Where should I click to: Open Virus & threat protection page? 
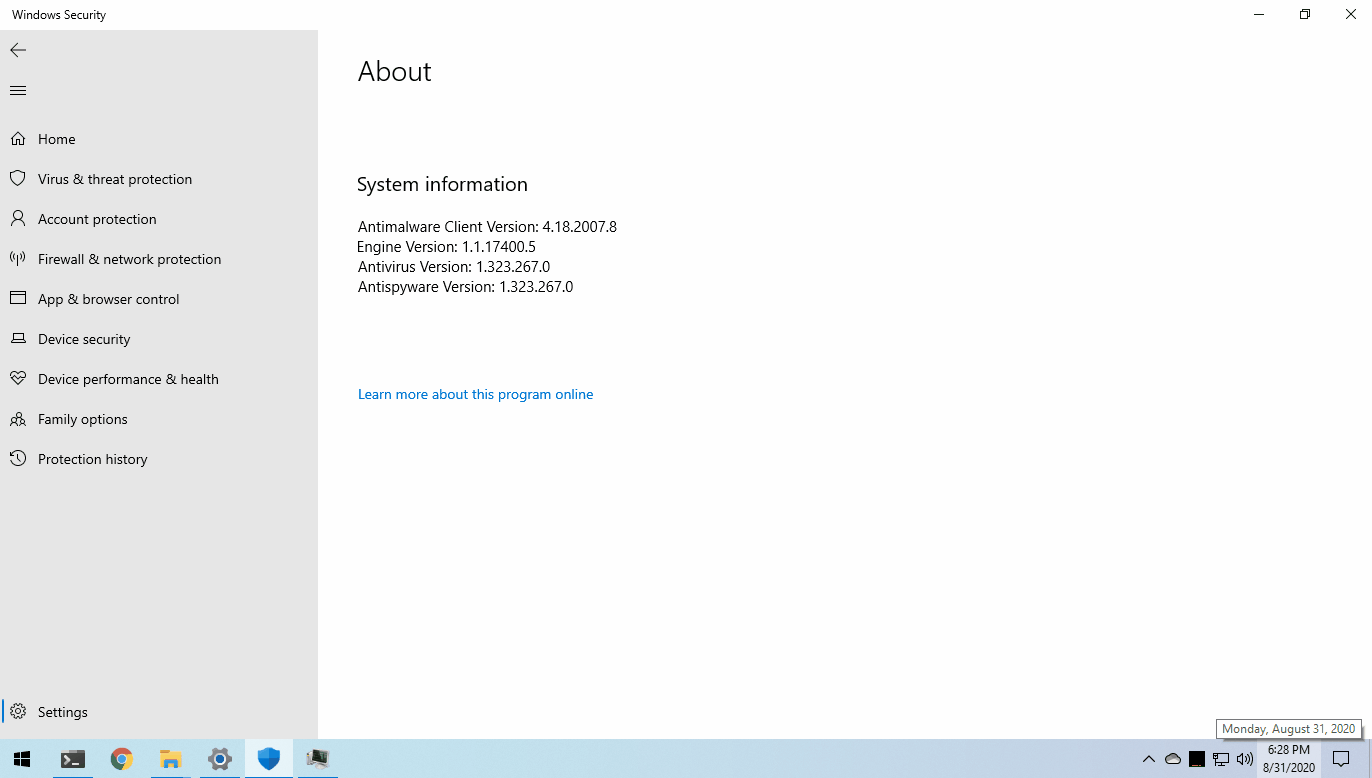click(159, 179)
